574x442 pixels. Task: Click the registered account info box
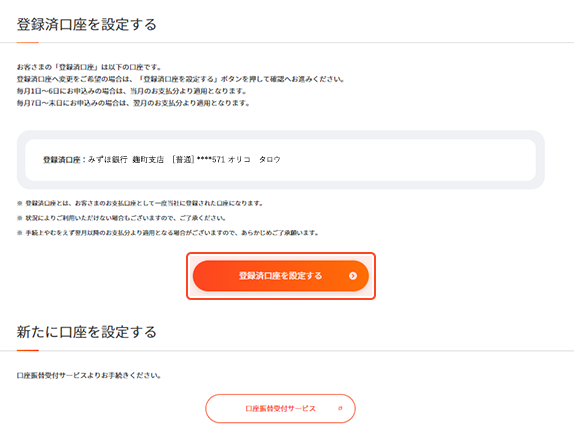tap(280, 160)
